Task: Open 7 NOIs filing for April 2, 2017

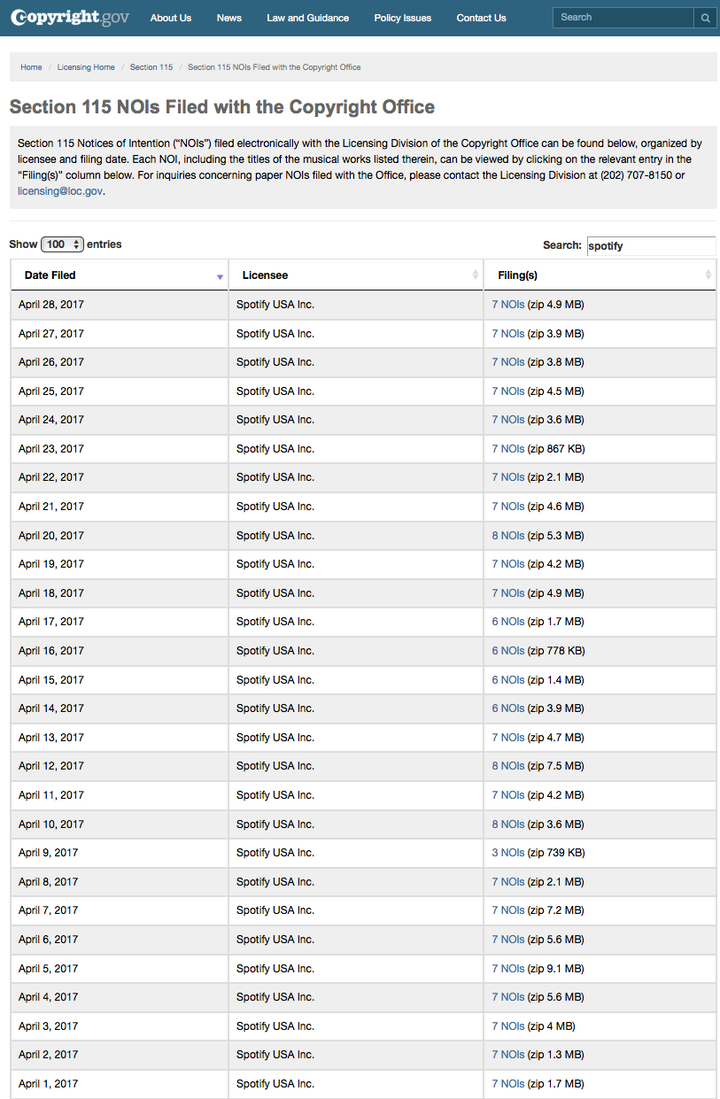Action: pyautogui.click(x=508, y=1054)
